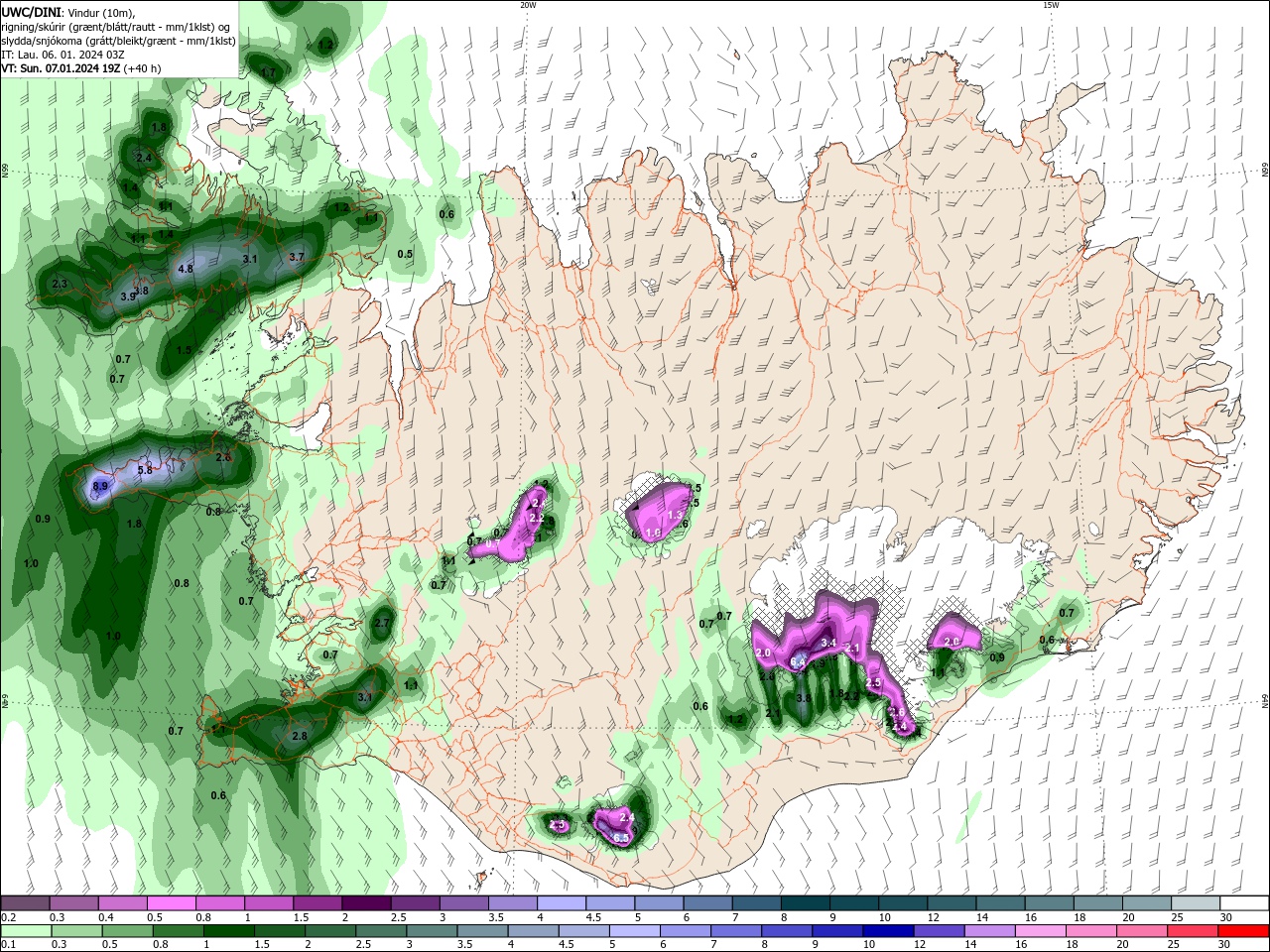The height and width of the screenshot is (952, 1270).
Task: Pick the snow-row swatch between 12 and 14
Action: (x=952, y=902)
